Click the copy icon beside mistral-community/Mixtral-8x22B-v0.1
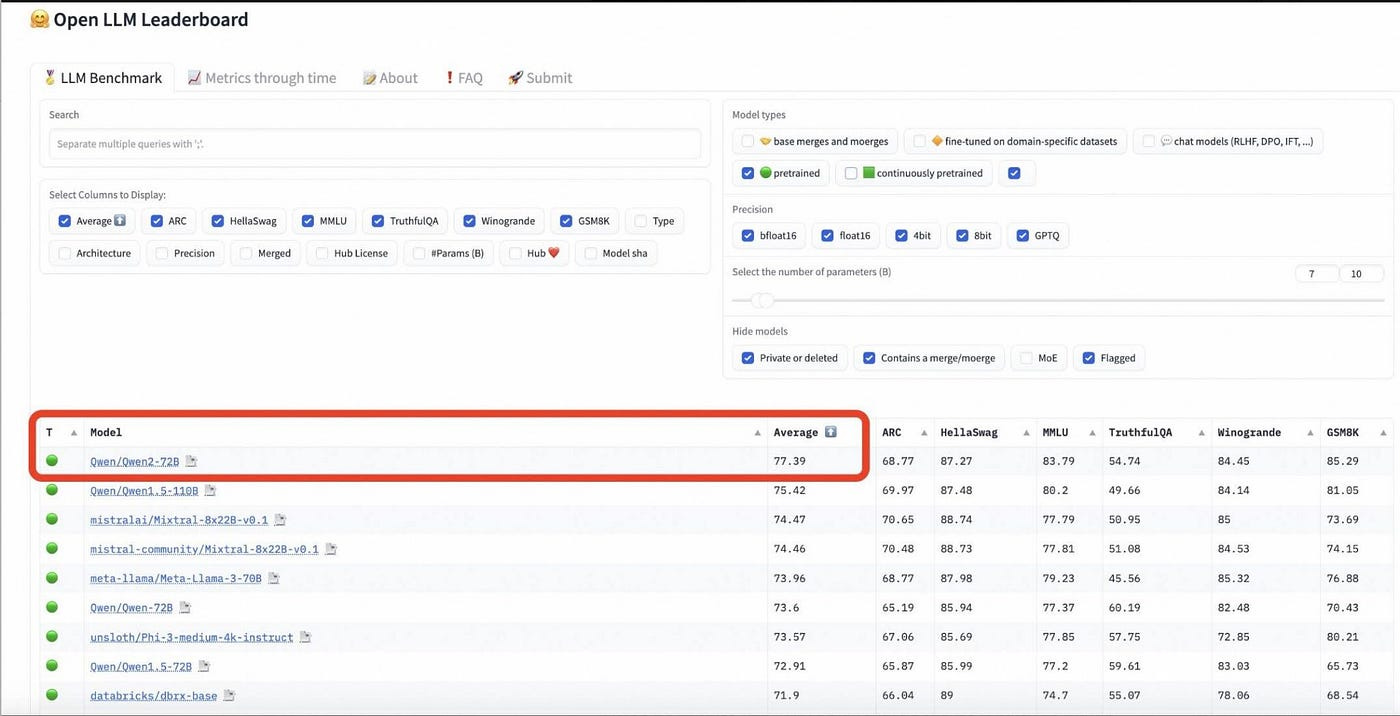 point(331,549)
